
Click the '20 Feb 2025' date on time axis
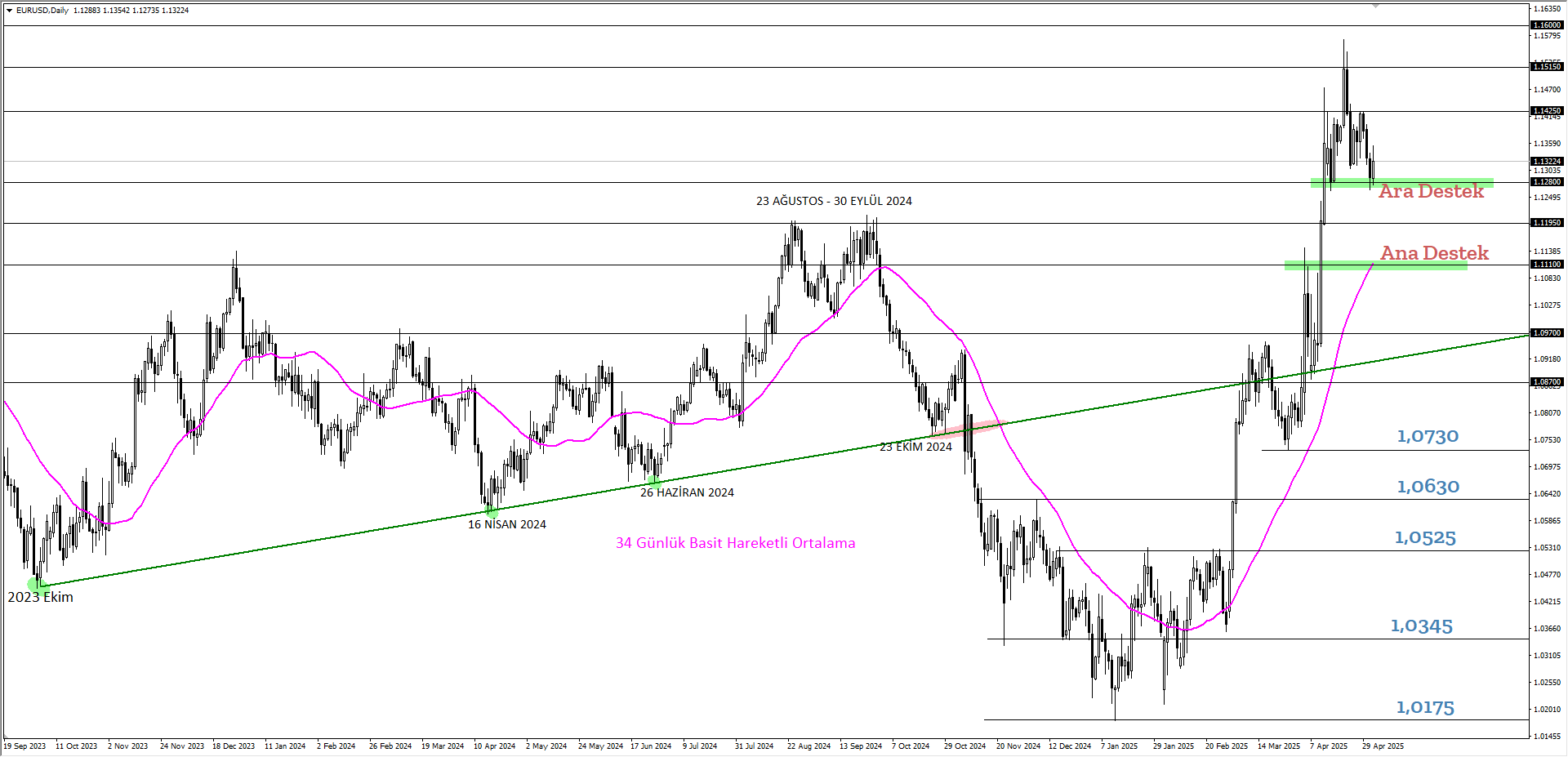pos(1227,746)
